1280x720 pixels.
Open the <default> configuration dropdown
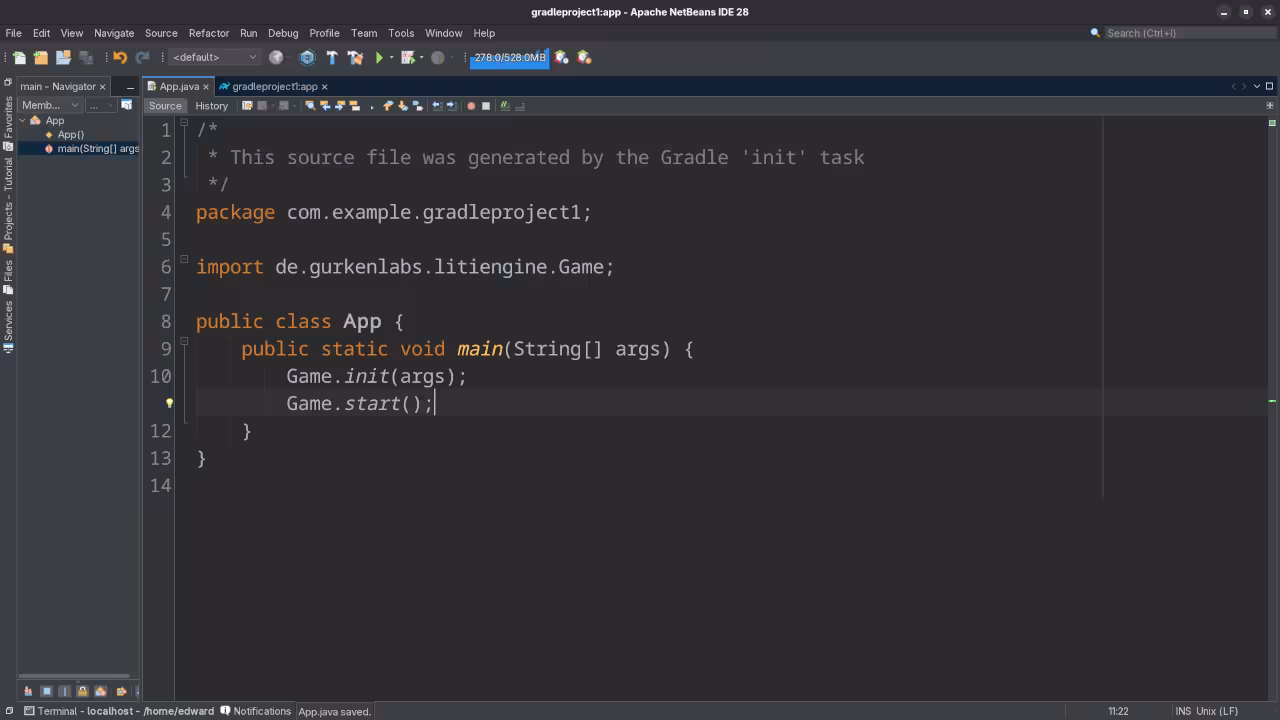coord(213,57)
